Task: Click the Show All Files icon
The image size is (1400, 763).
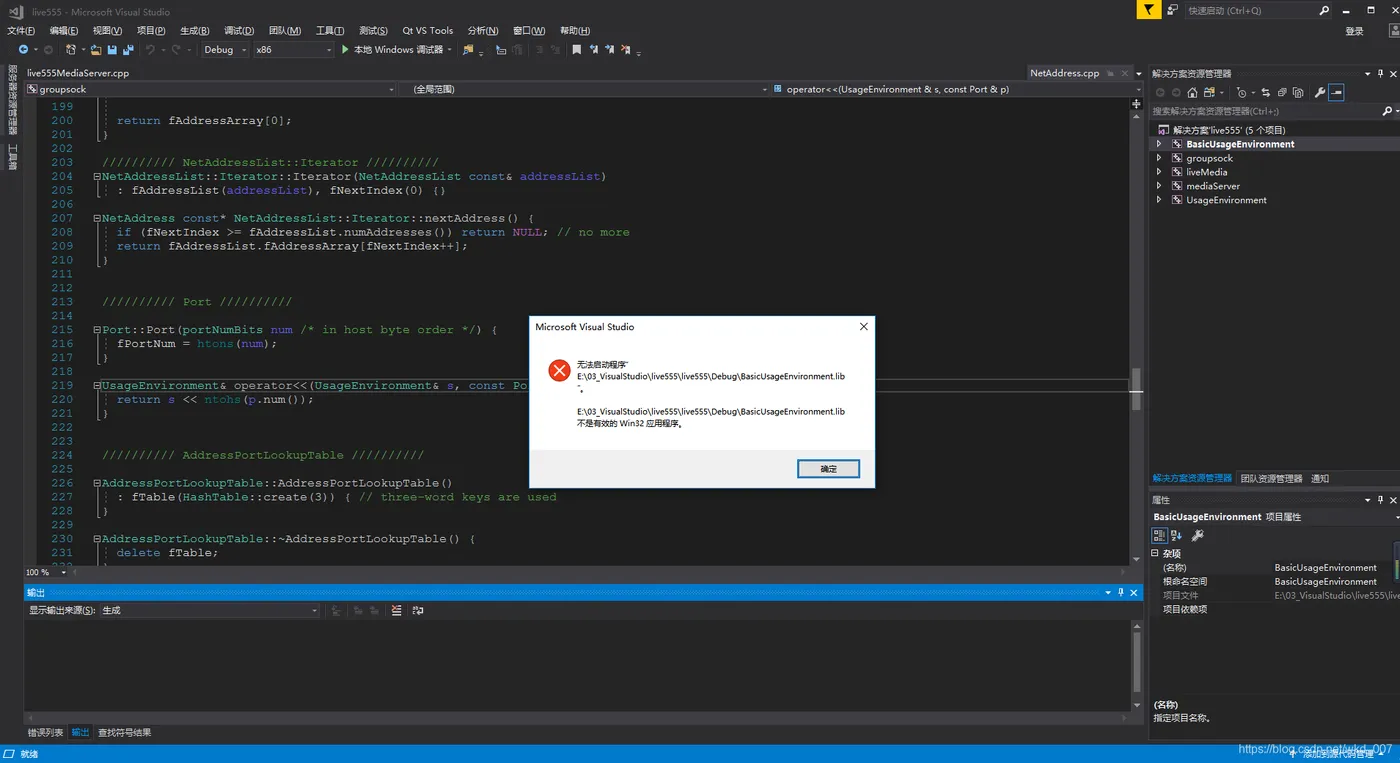Action: tap(1297, 92)
